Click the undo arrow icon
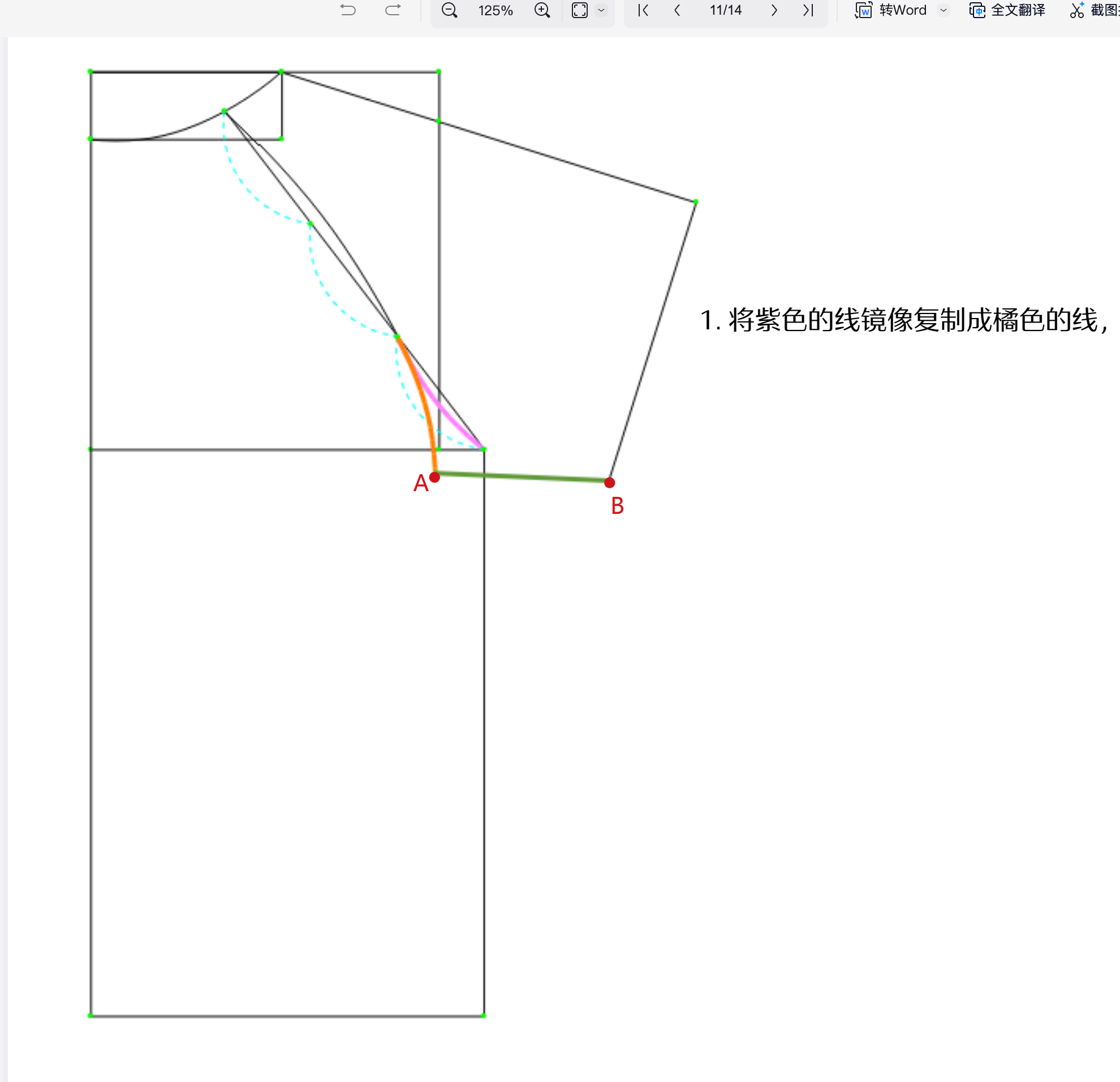This screenshot has width=1120, height=1082. click(348, 10)
